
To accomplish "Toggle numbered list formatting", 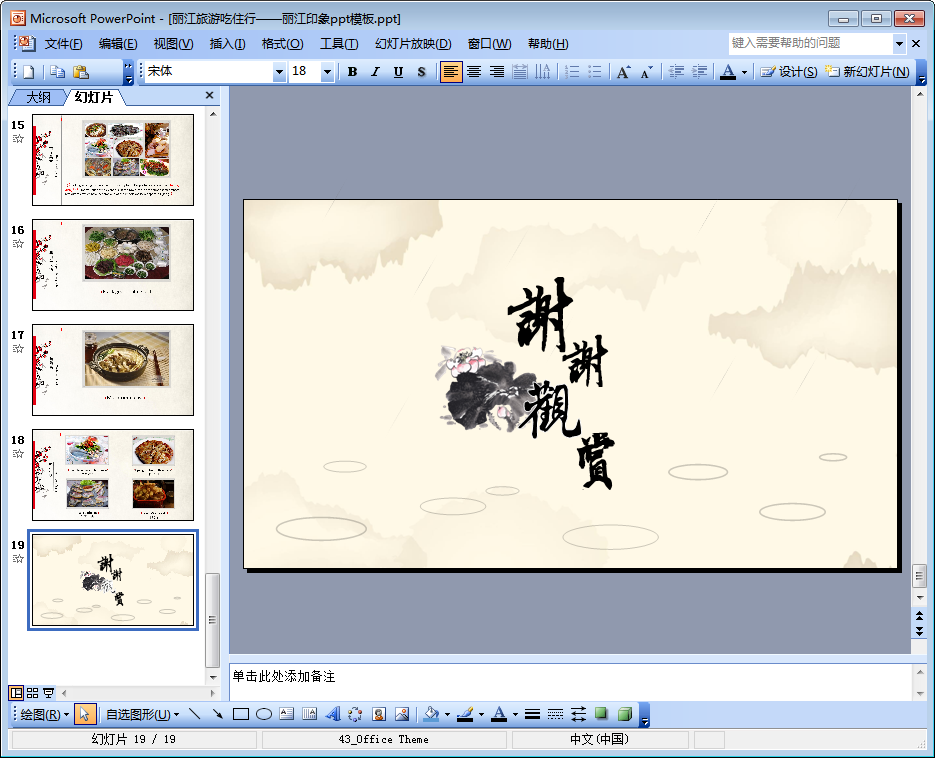I will coord(572,72).
